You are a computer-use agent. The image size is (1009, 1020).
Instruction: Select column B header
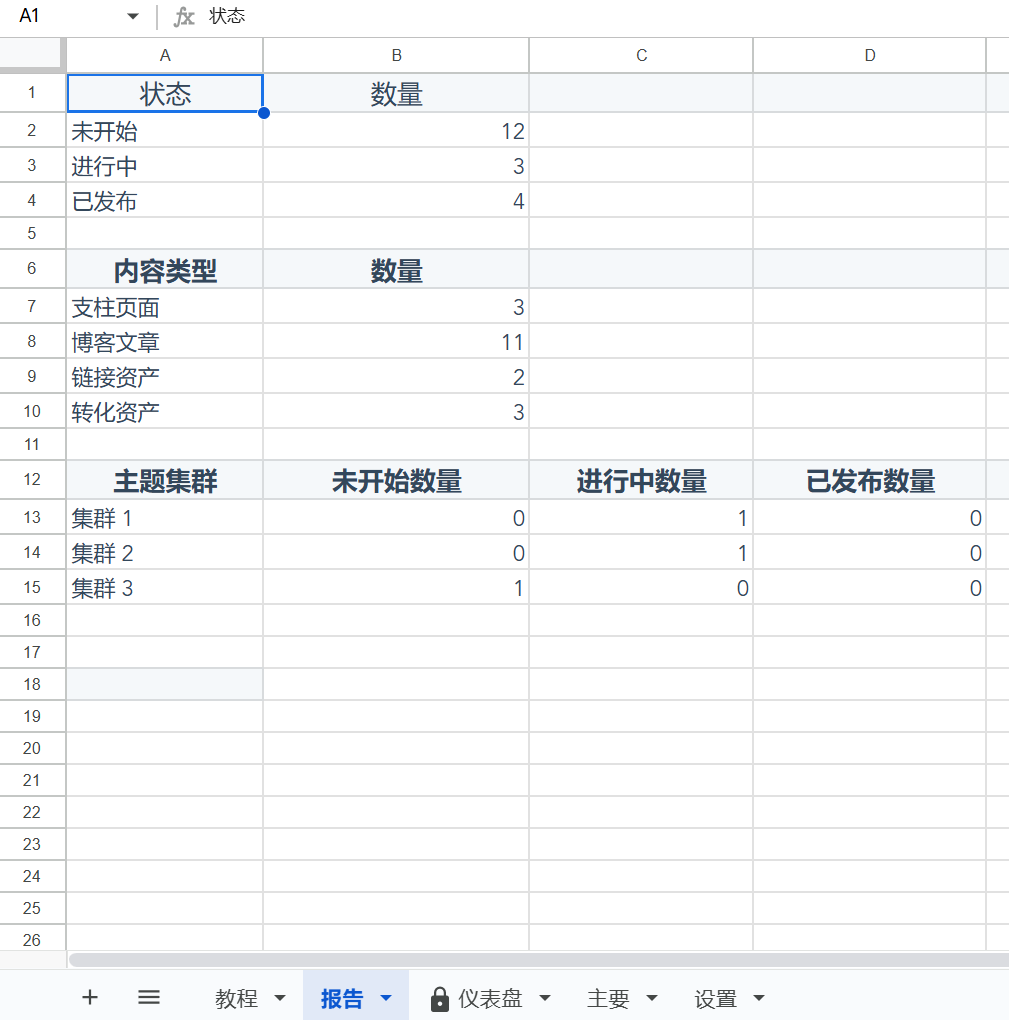[396, 55]
